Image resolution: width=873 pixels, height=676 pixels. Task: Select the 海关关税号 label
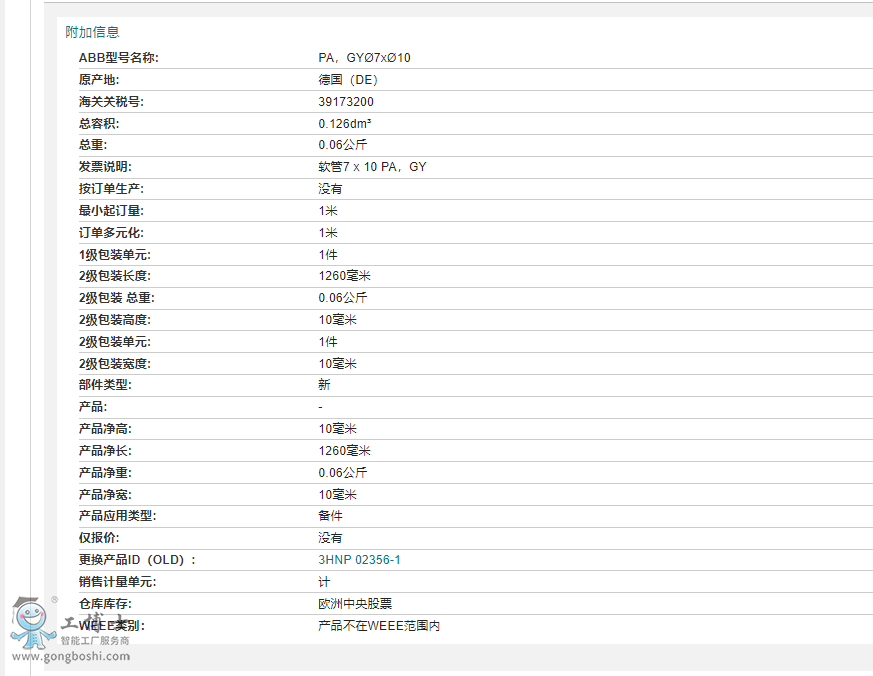pyautogui.click(x=111, y=102)
